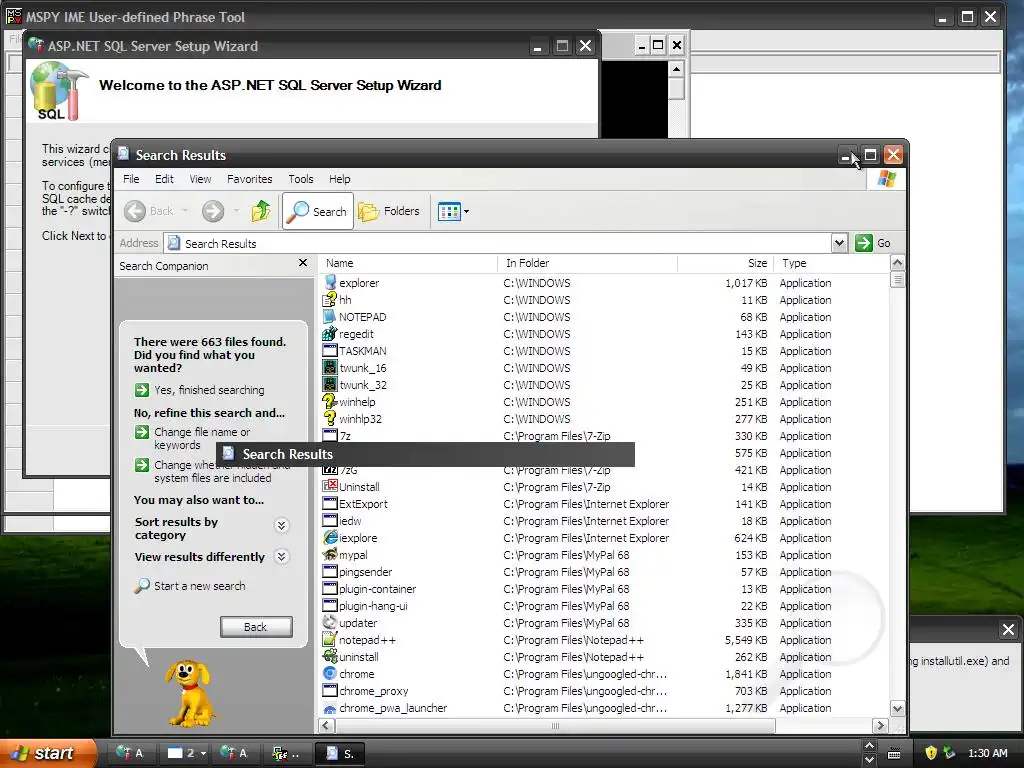This screenshot has height=768, width=1024.
Task: Select the 7z file icon
Action: 330,436
